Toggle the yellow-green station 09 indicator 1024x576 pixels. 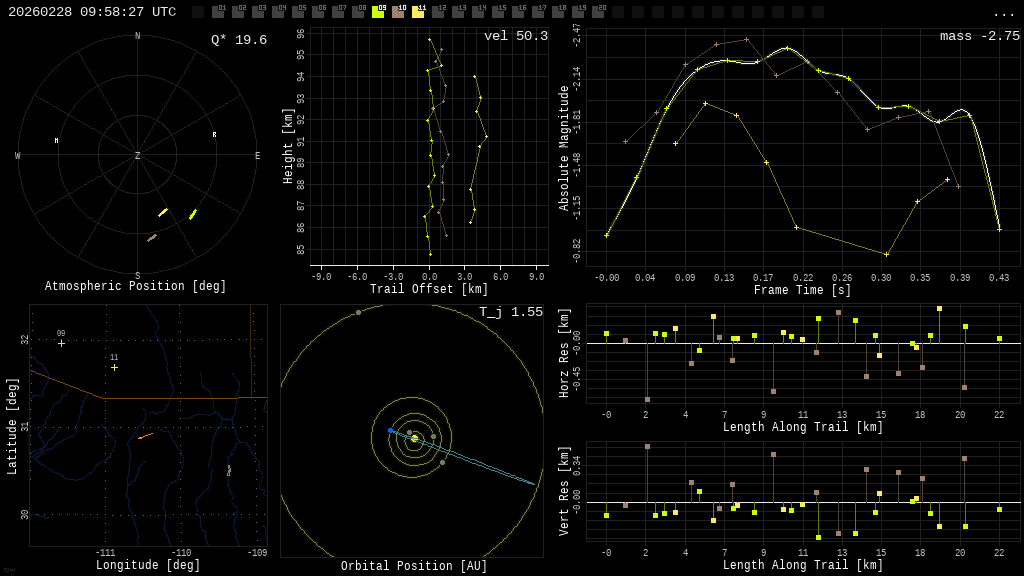[x=378, y=12]
